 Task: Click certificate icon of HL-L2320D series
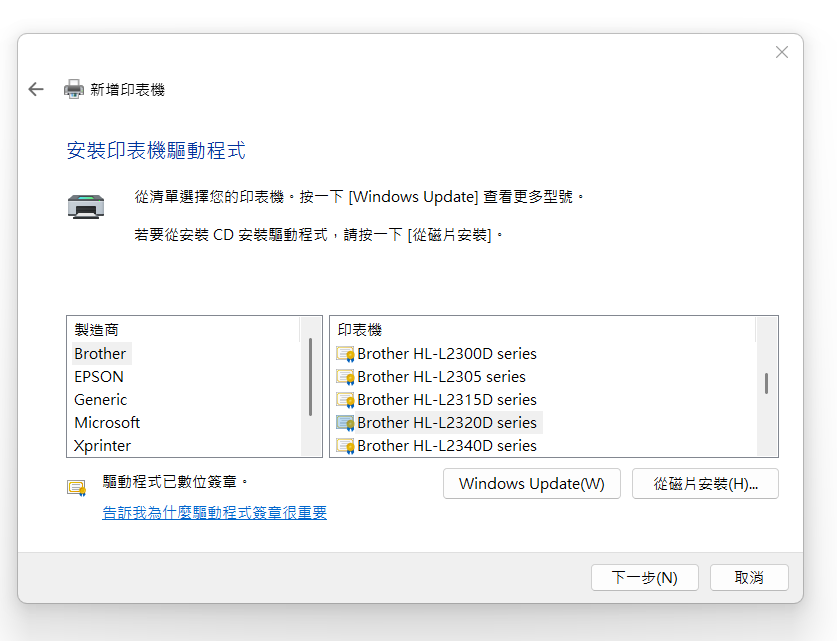tap(345, 423)
